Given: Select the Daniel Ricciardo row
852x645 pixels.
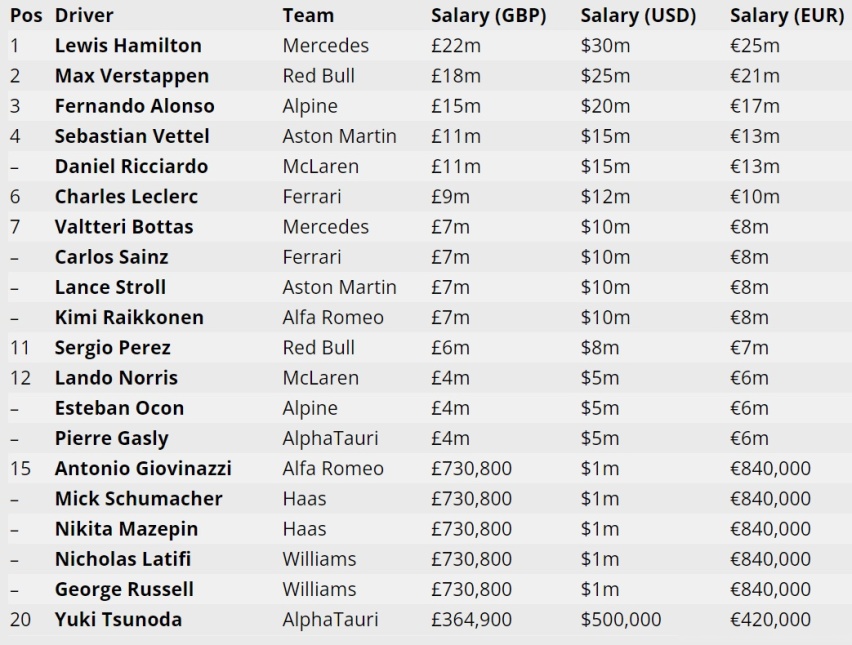Looking at the screenshot, I should pyautogui.click(x=426, y=166).
